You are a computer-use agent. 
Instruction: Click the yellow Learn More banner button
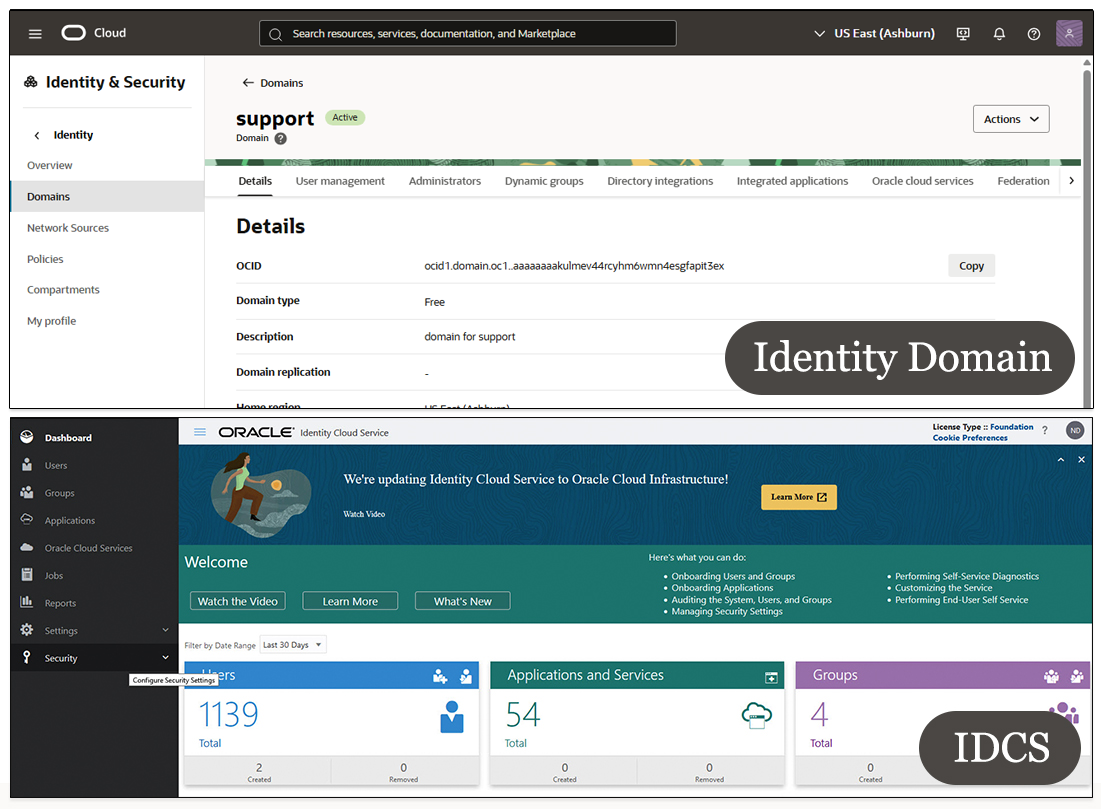(x=798, y=497)
